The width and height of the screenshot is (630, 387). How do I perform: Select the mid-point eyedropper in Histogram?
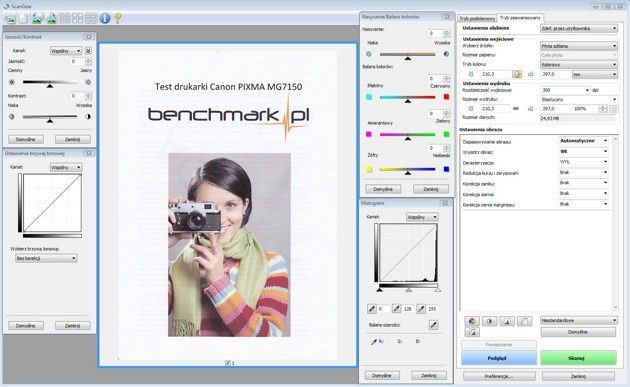pos(397,309)
